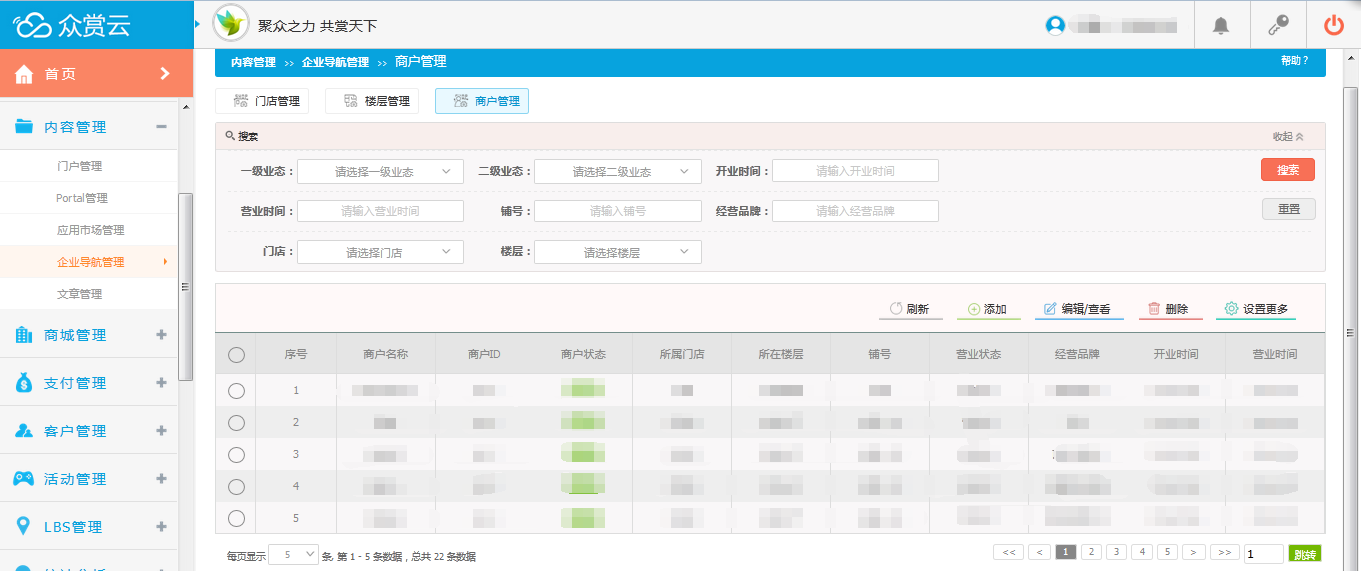Viewport: 1361px width, 571px height.
Task: Click the 刷新 refresh icon
Action: [x=896, y=309]
